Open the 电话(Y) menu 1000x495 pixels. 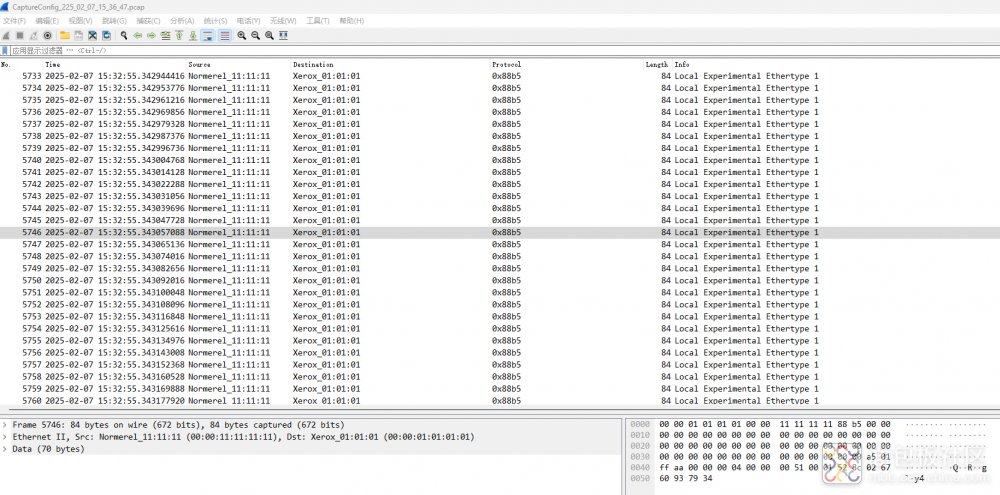coord(249,21)
